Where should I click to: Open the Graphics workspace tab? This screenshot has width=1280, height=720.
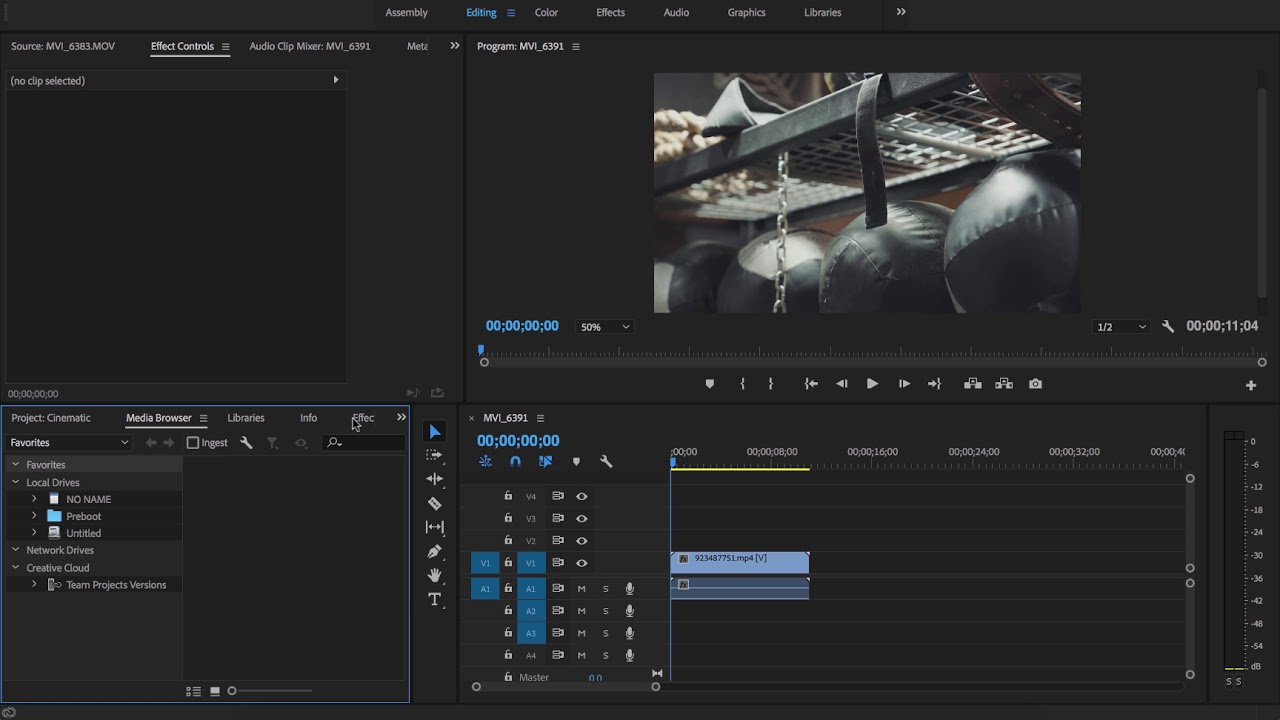[746, 12]
